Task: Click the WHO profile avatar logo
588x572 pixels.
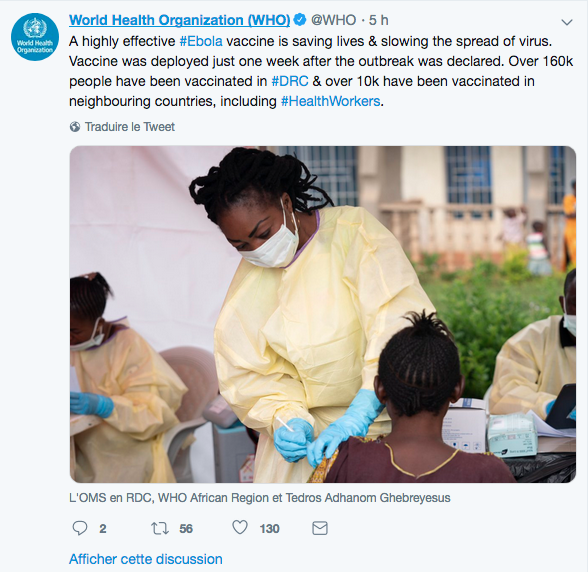Action: [35, 37]
